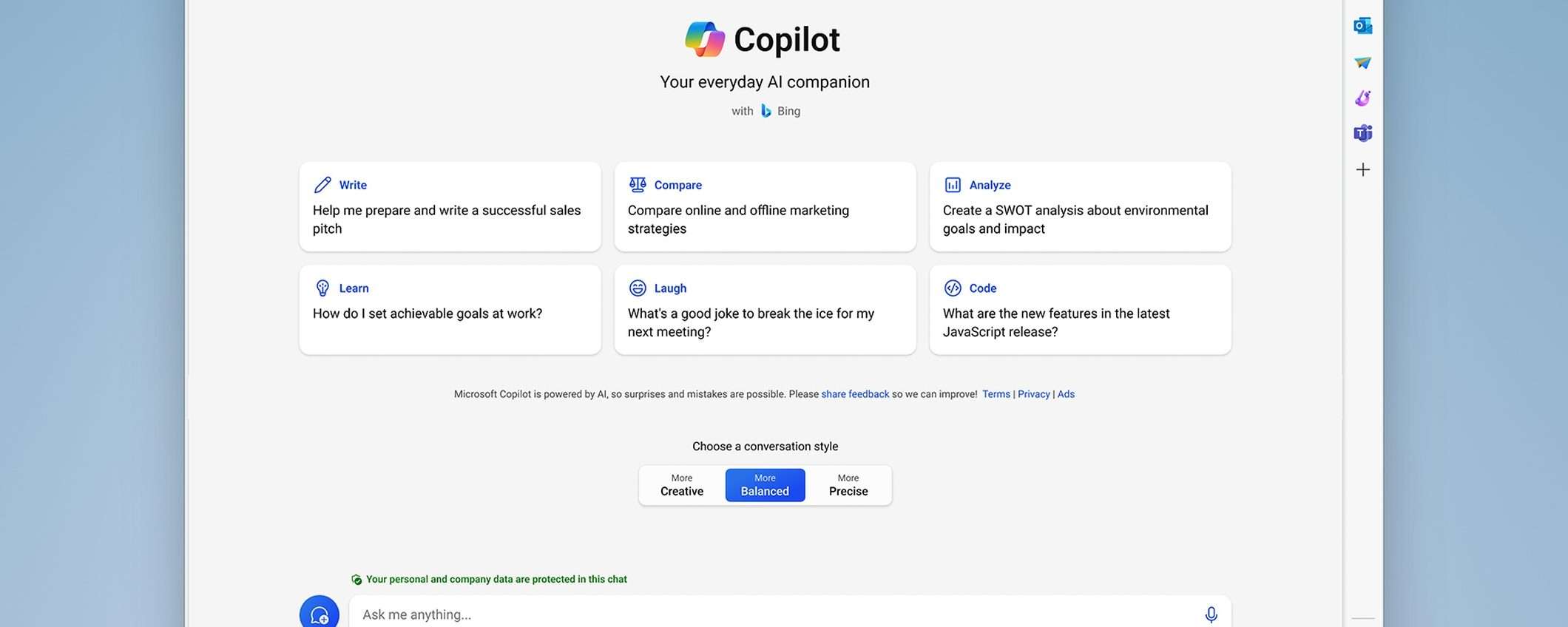Click the plus icon to add apps
Screen dimensions: 1568x627
coord(1362,170)
